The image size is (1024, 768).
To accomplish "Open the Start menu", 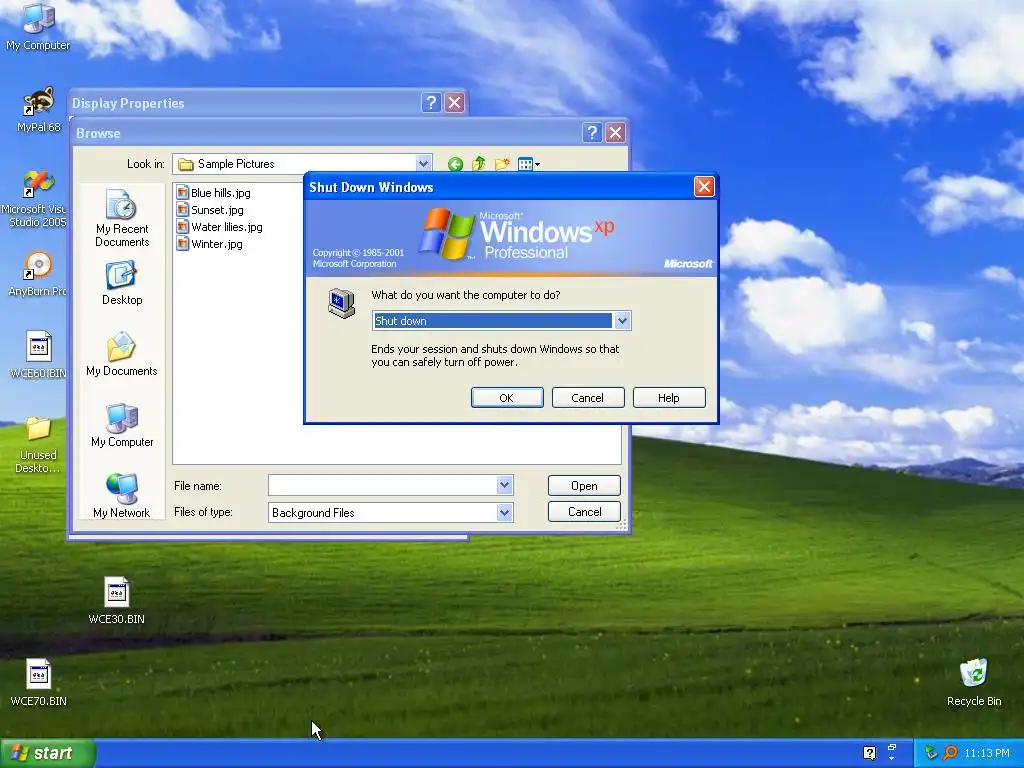I will [47, 753].
